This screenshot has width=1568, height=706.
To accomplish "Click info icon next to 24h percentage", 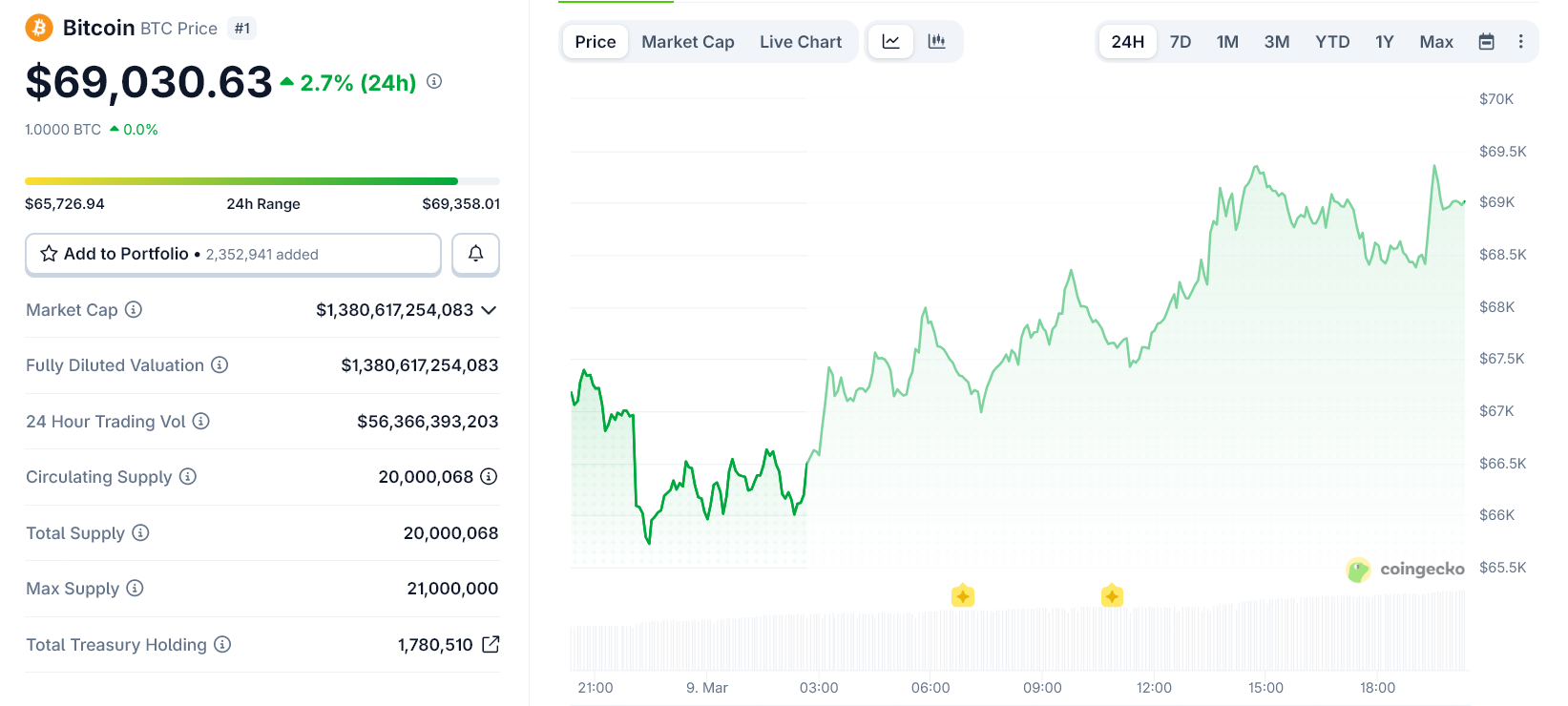I will pos(434,82).
